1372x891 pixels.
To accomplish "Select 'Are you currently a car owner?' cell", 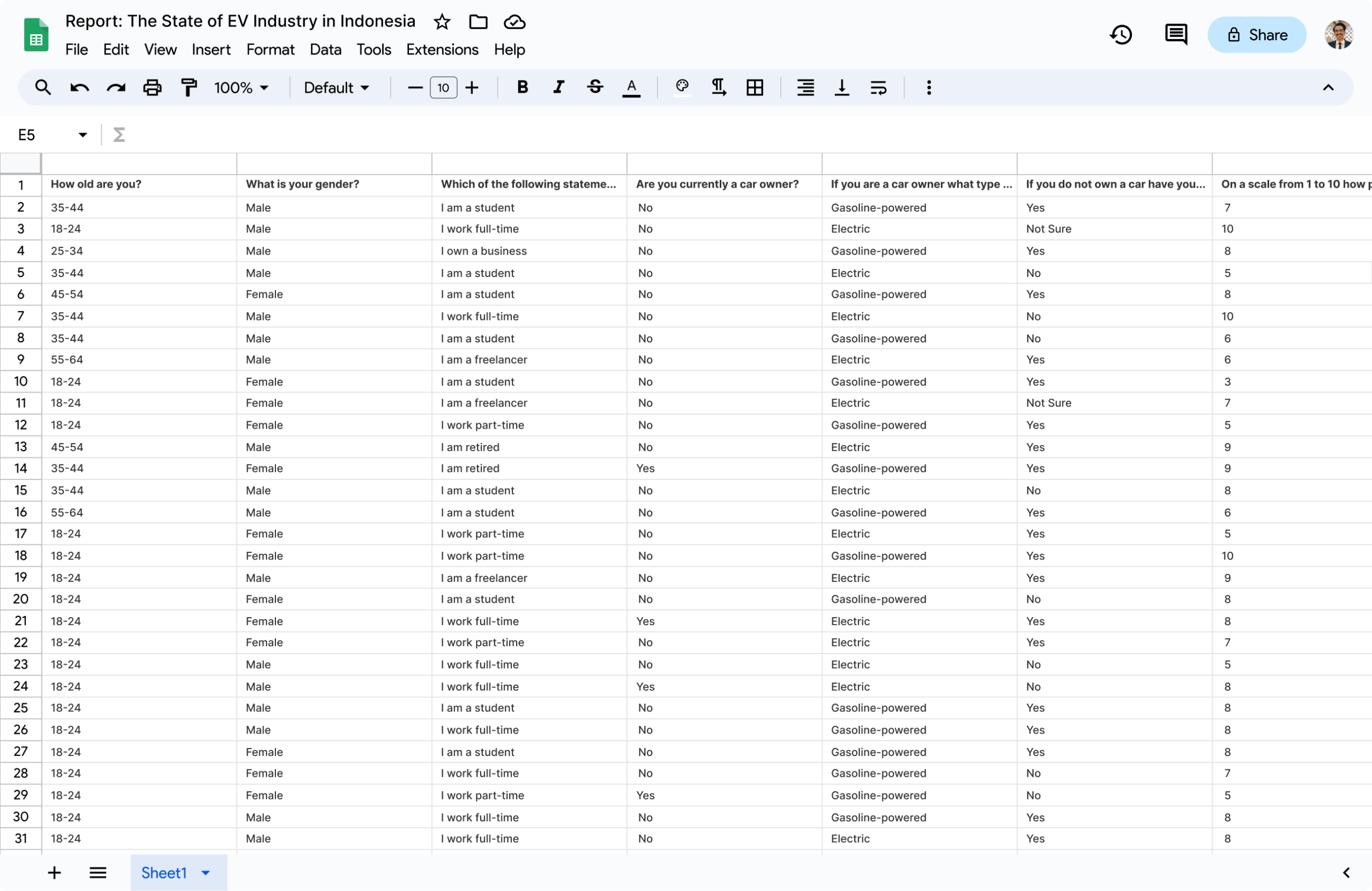I will pyautogui.click(x=725, y=184).
